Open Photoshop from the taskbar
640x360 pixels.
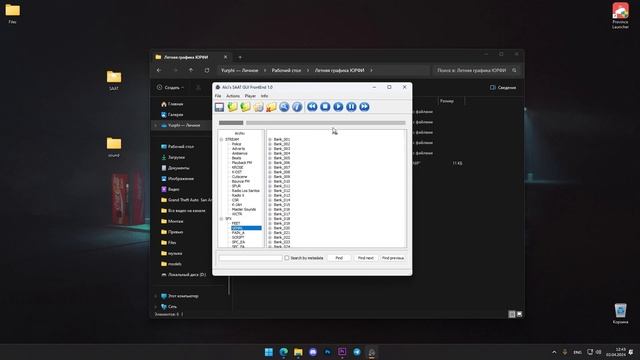[327, 352]
